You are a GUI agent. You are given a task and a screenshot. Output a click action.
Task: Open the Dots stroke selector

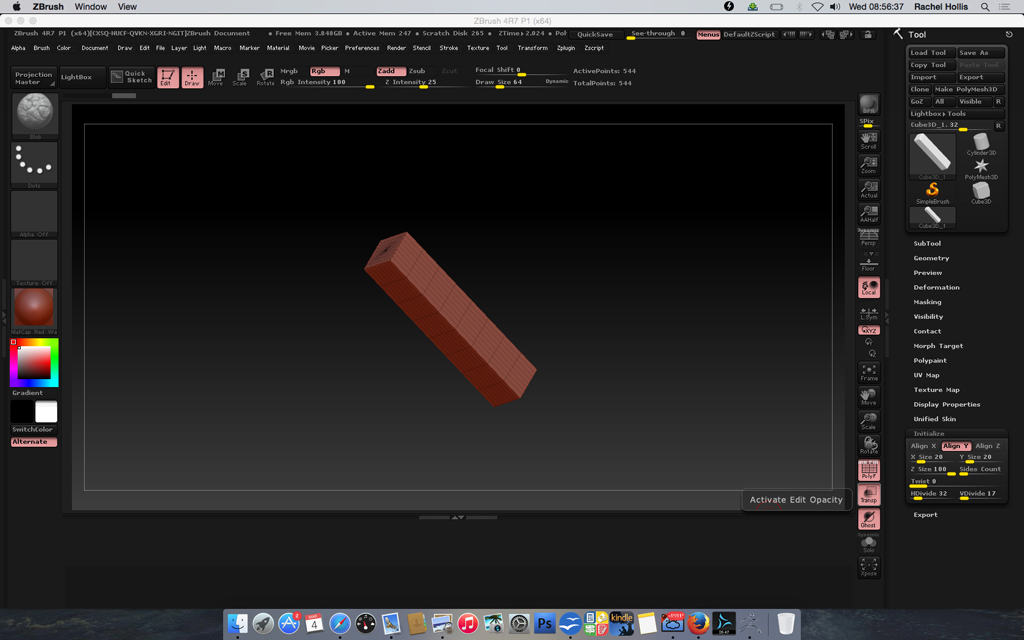click(35, 165)
